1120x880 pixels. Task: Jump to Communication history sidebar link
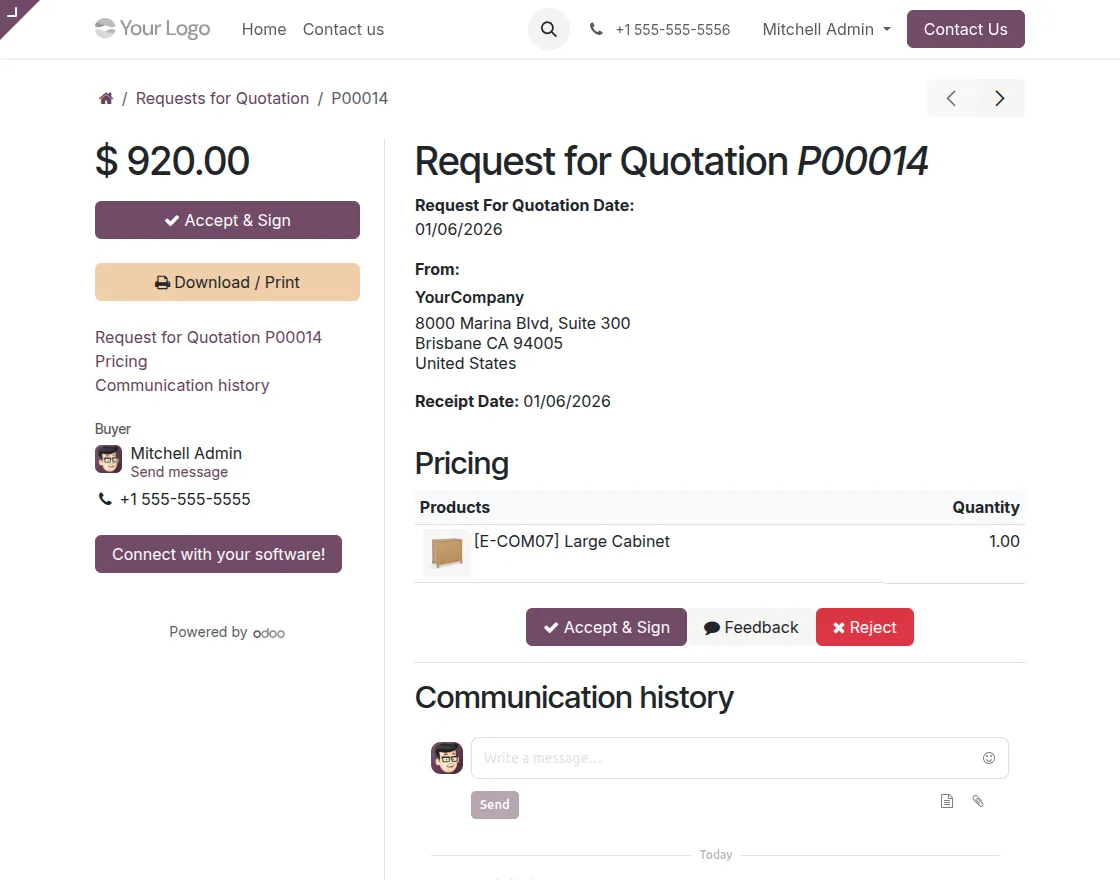point(182,385)
